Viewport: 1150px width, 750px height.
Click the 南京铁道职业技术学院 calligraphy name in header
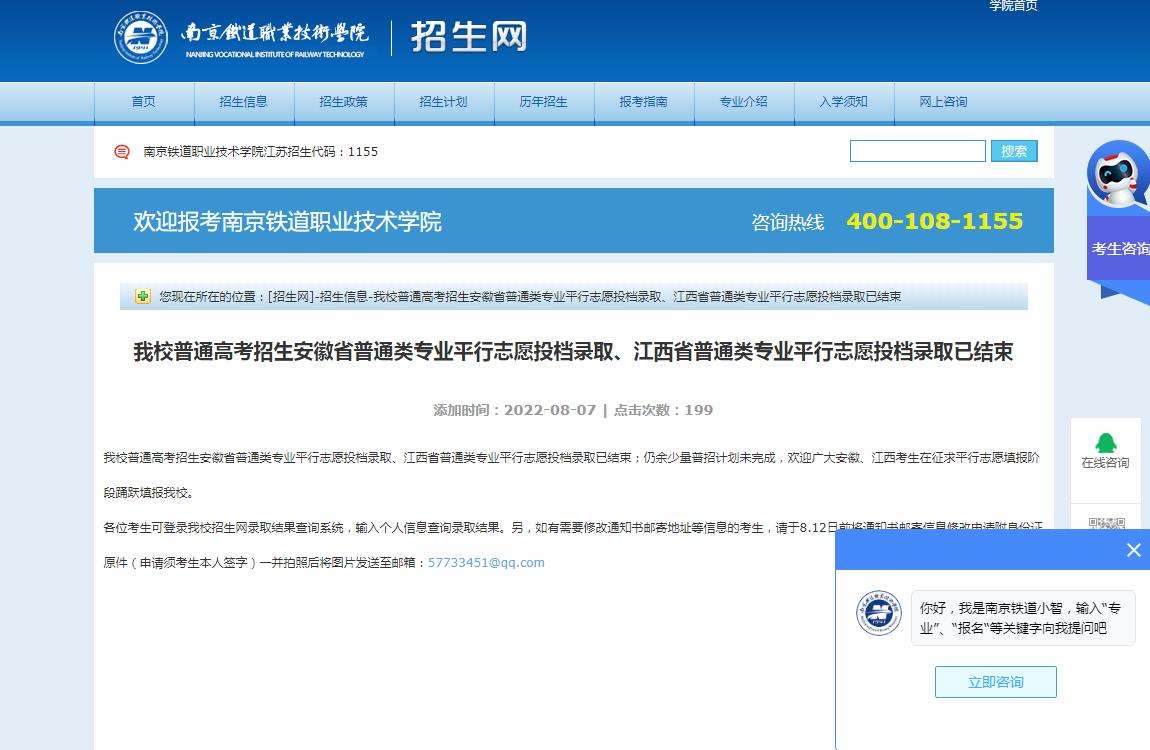(x=275, y=33)
